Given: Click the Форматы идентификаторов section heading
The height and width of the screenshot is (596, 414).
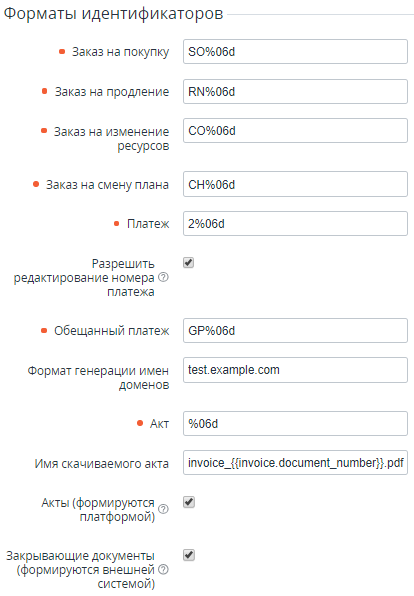Looking at the screenshot, I should (113, 14).
